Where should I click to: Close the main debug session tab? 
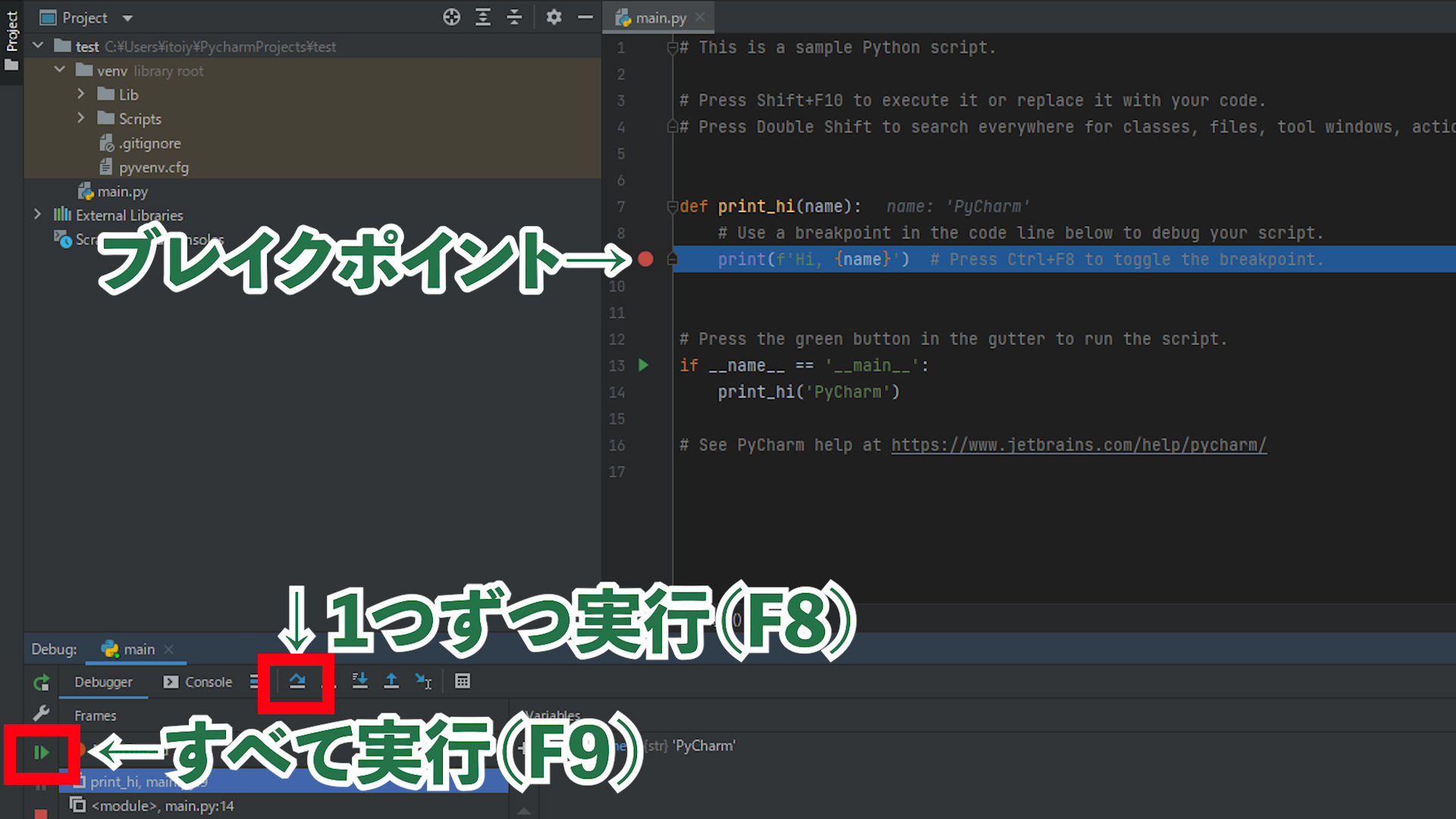[169, 649]
